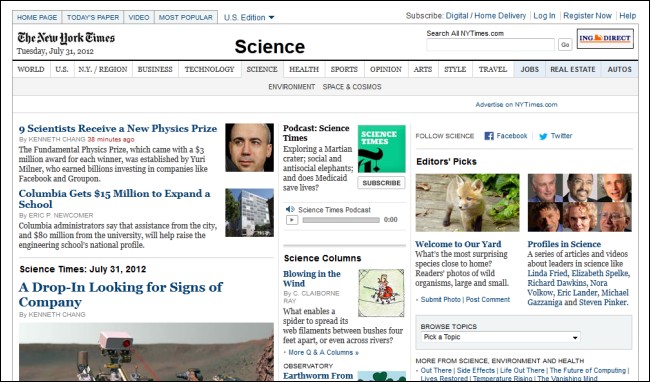Click the Facebook icon next to Follow Science
This screenshot has width=650, height=382.
click(489, 136)
